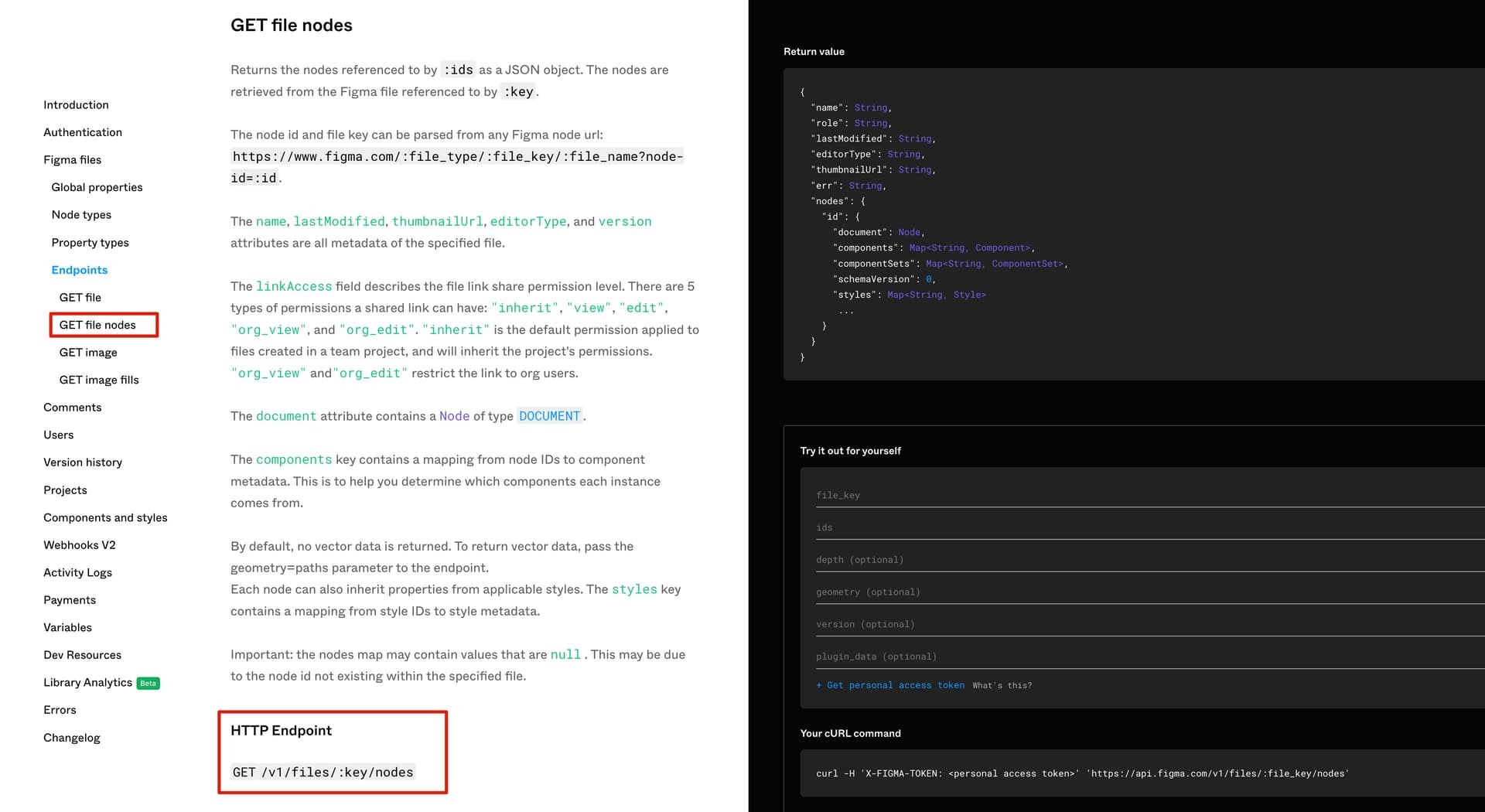Image resolution: width=1485 pixels, height=812 pixels.
Task: Click the HTTP Endpoint heading
Action: (281, 731)
